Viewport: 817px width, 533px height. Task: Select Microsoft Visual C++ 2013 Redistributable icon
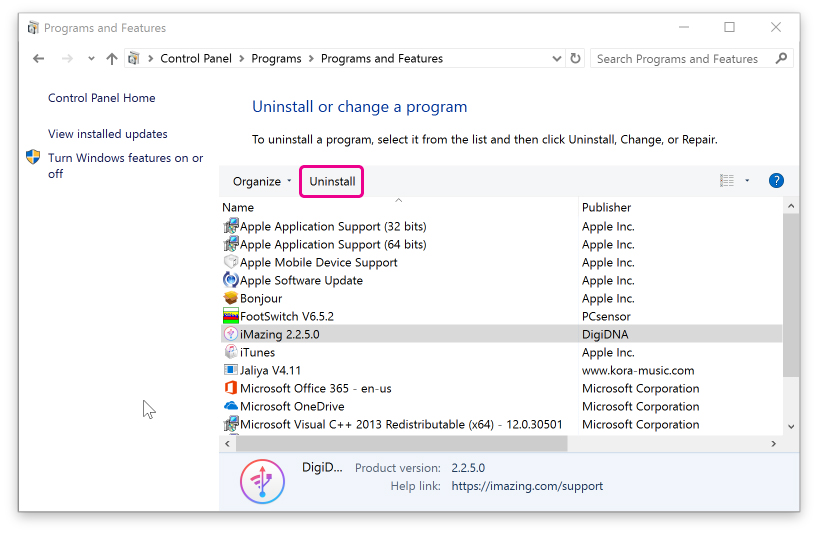tap(231, 424)
